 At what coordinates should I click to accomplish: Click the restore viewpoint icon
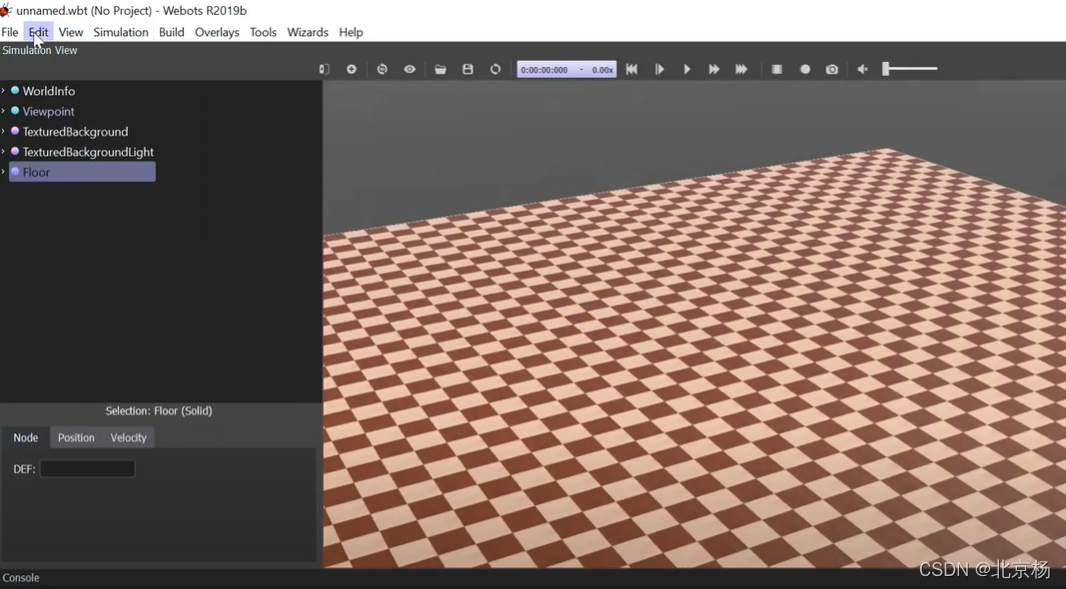click(382, 69)
